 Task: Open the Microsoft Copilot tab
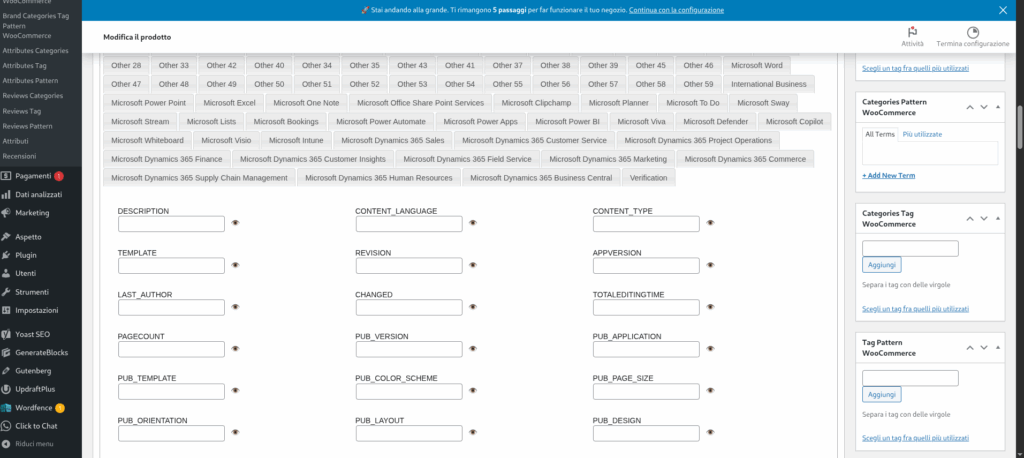pos(795,122)
